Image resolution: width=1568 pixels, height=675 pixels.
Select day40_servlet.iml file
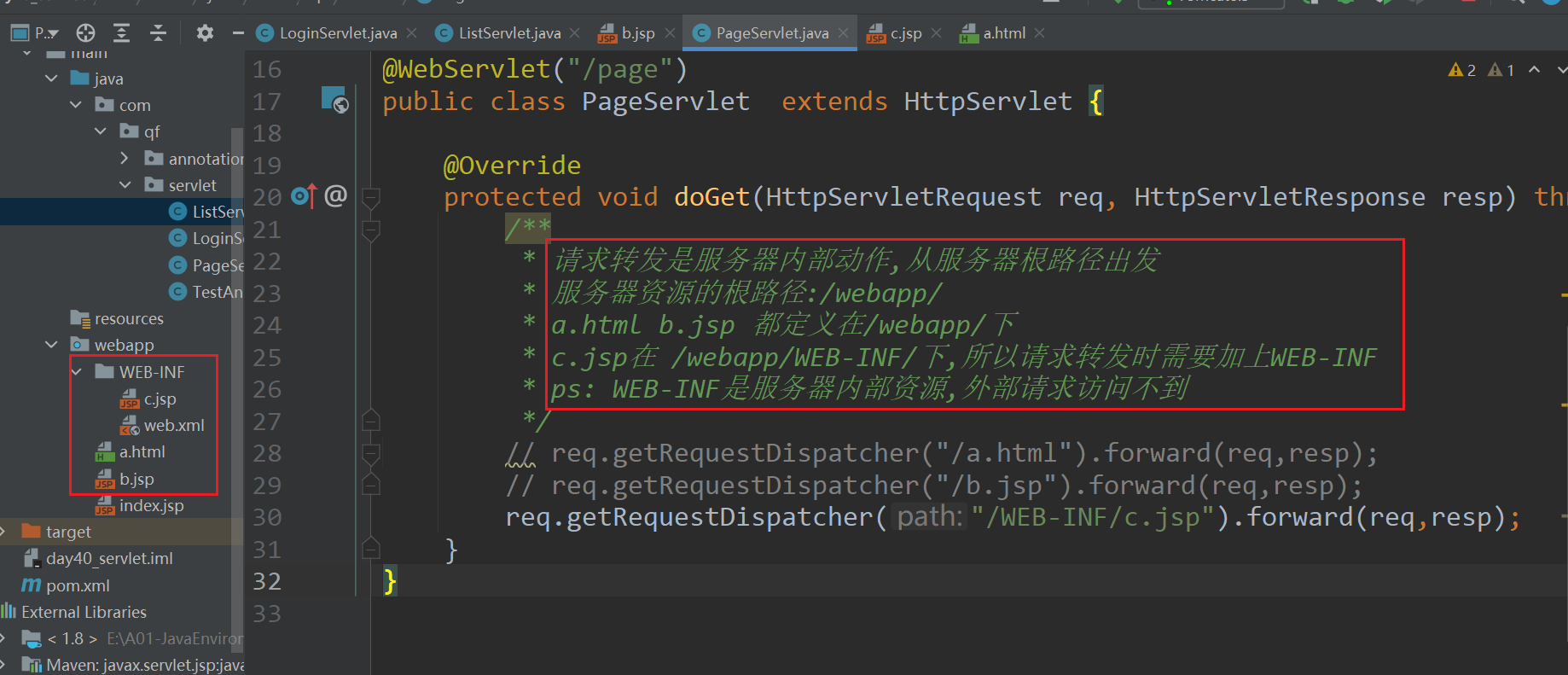pyautogui.click(x=97, y=558)
